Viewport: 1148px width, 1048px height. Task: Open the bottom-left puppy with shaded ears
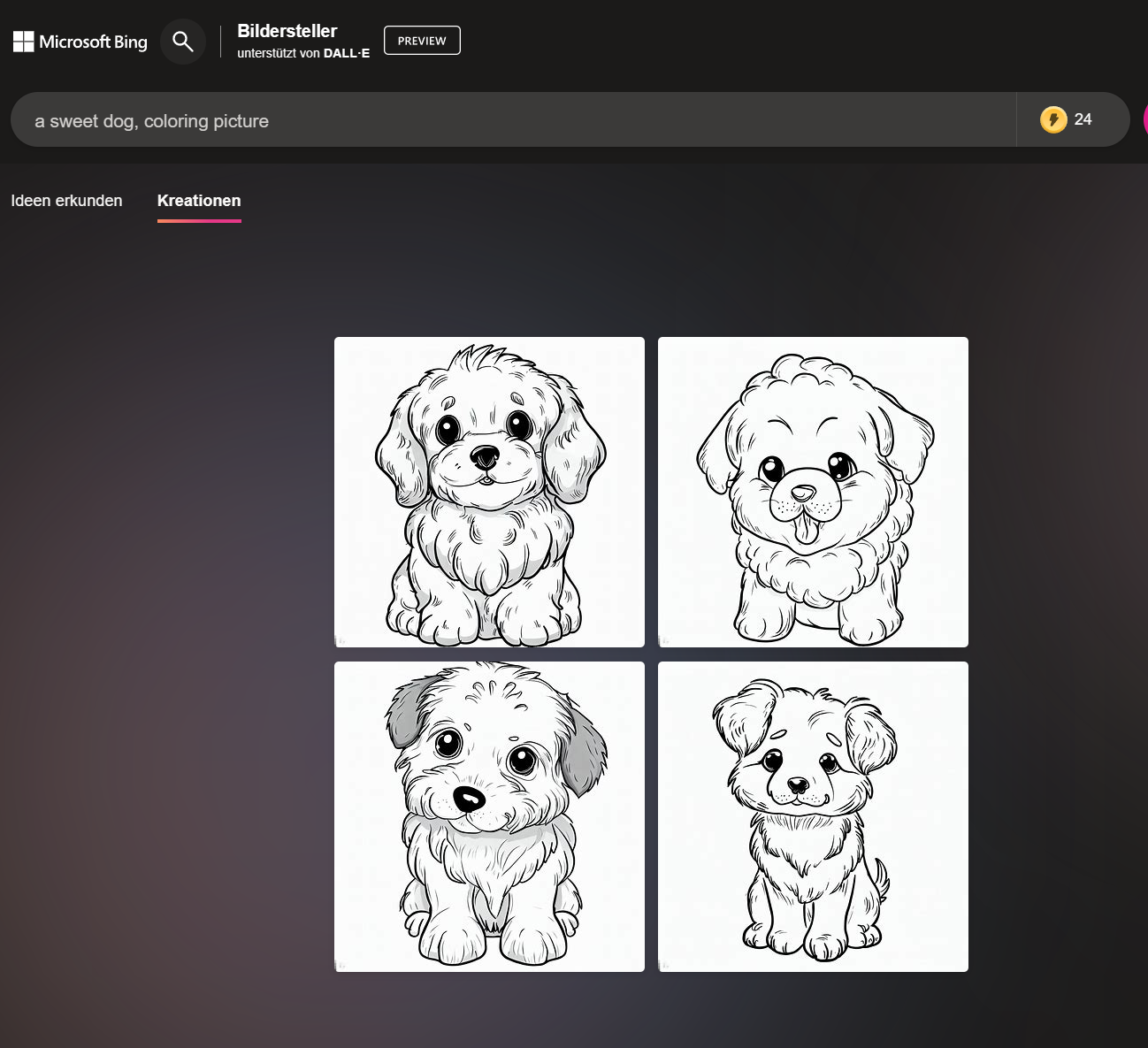(x=489, y=816)
